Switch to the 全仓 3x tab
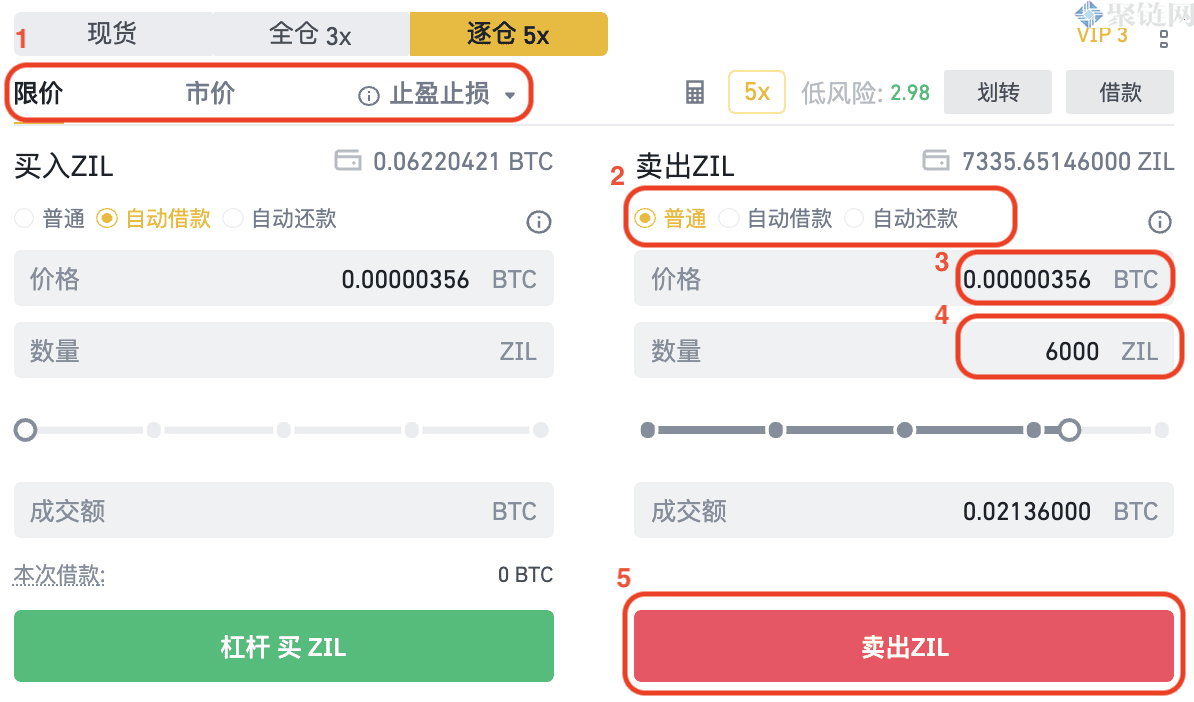This screenshot has height=702, width=1194. tap(310, 34)
